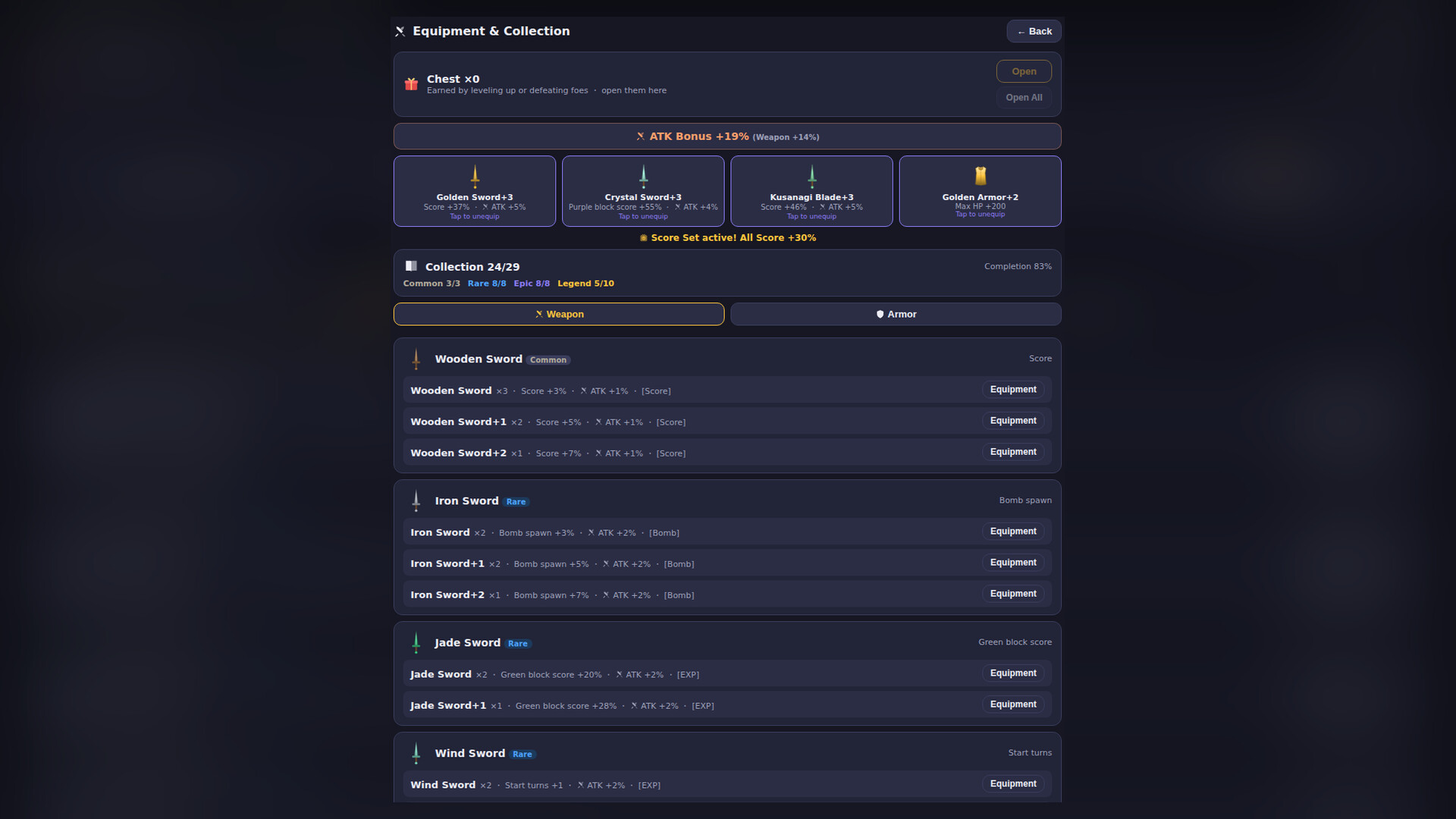Viewport: 1456px width, 819px height.
Task: Equip the Wooden Sword+2
Action: [1013, 452]
